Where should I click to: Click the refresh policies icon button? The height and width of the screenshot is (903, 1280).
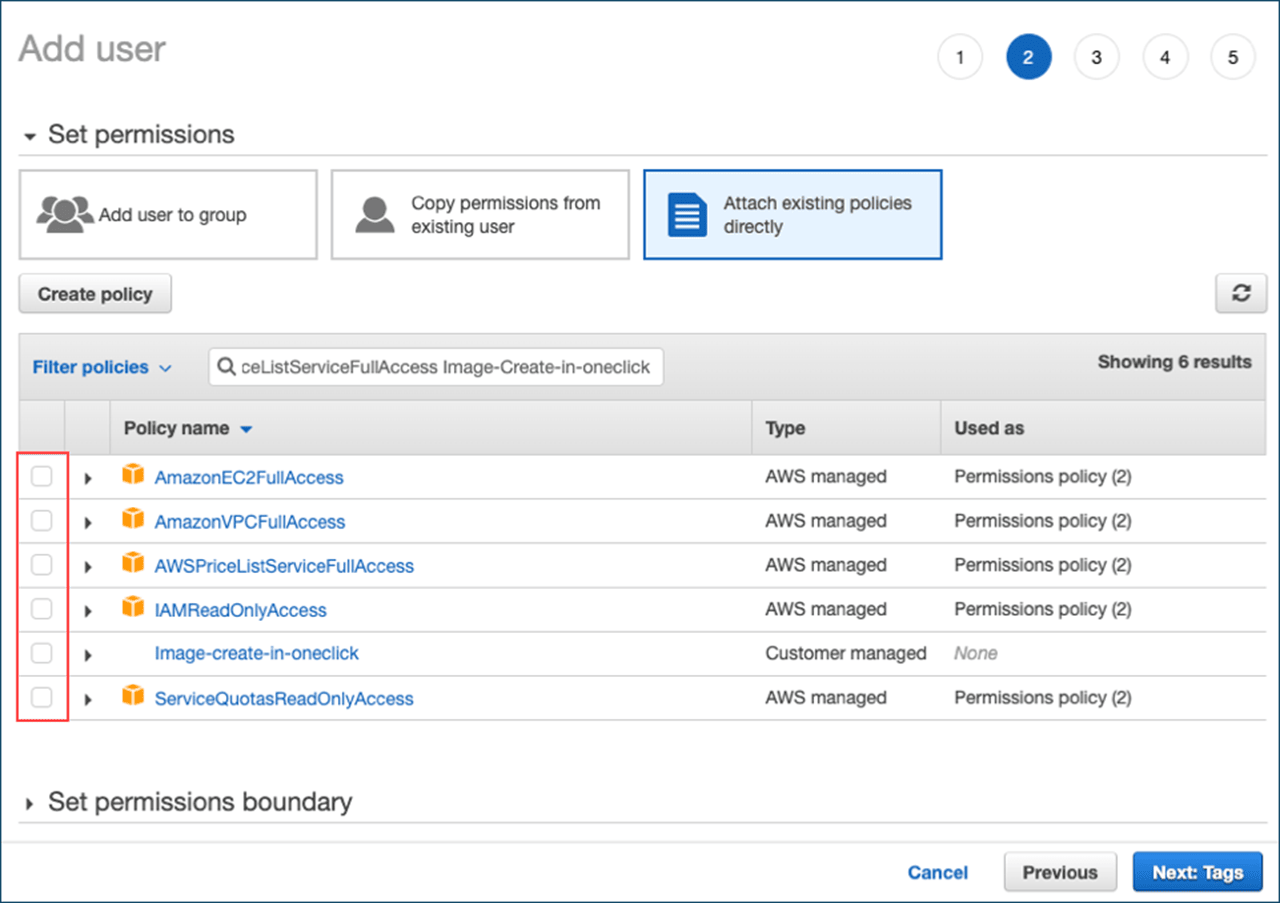pyautogui.click(x=1241, y=294)
